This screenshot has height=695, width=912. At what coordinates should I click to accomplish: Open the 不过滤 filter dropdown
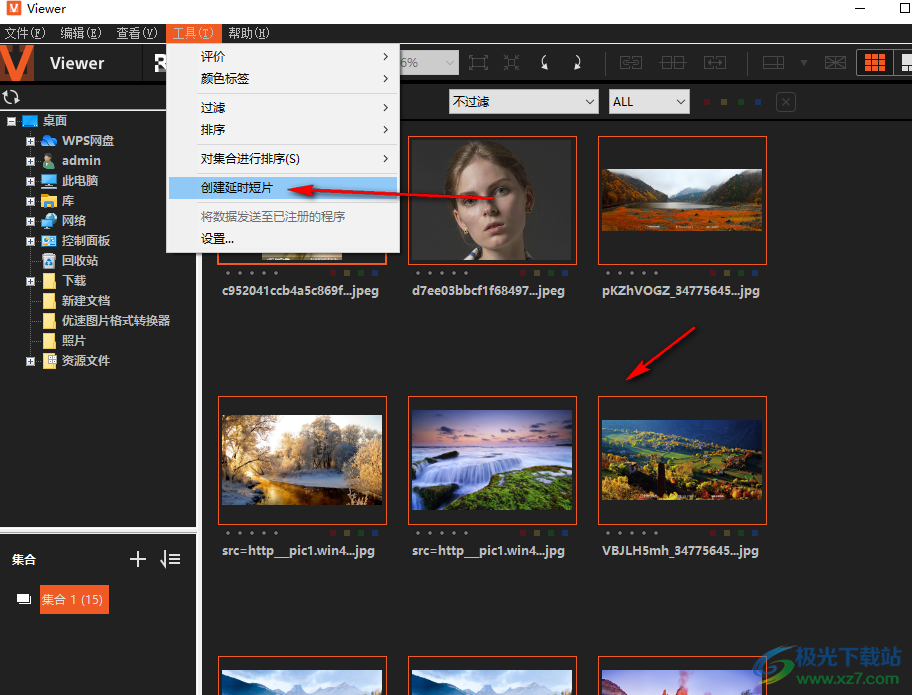[524, 102]
